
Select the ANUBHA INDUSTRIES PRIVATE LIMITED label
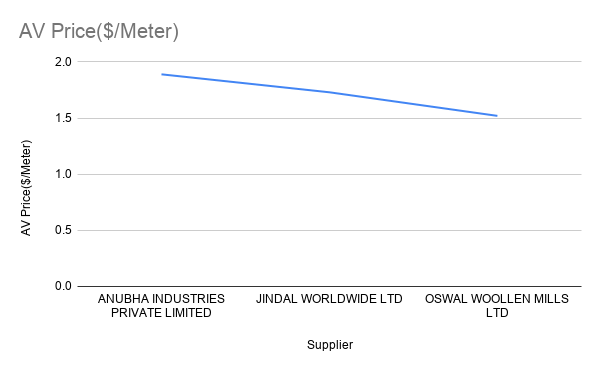pyautogui.click(x=161, y=306)
